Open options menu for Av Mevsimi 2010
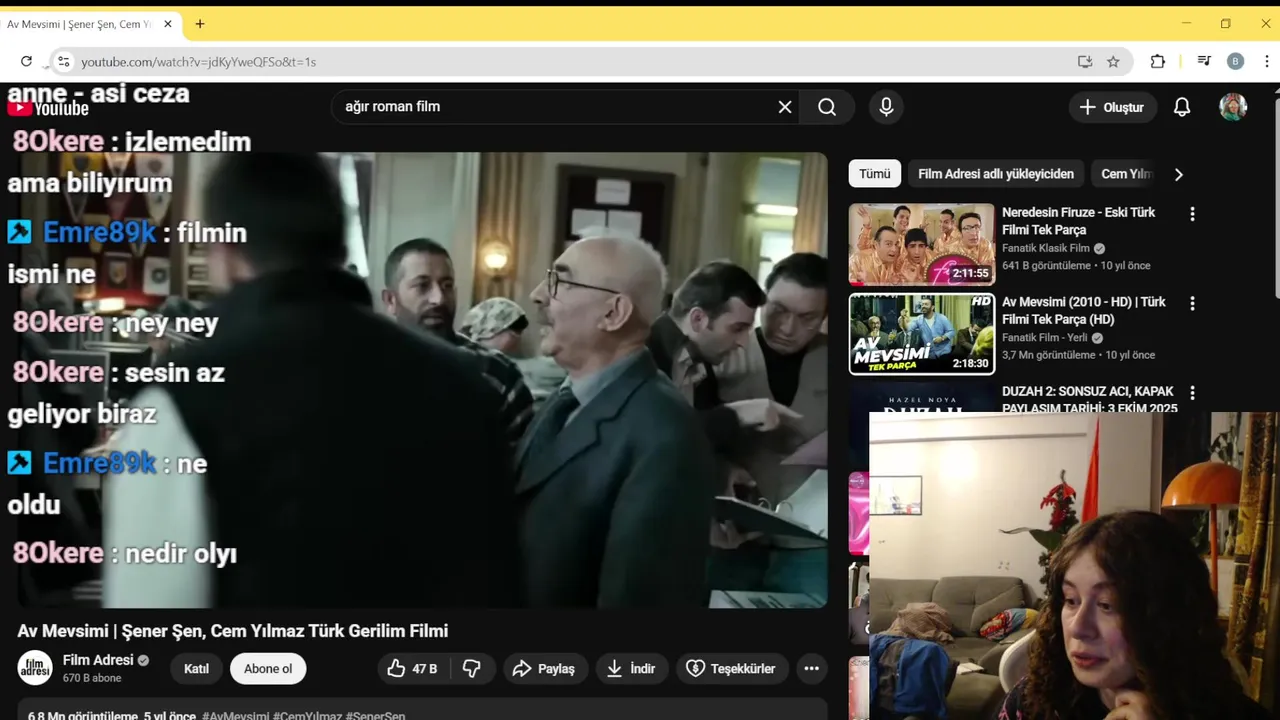The image size is (1280, 720). click(1191, 303)
